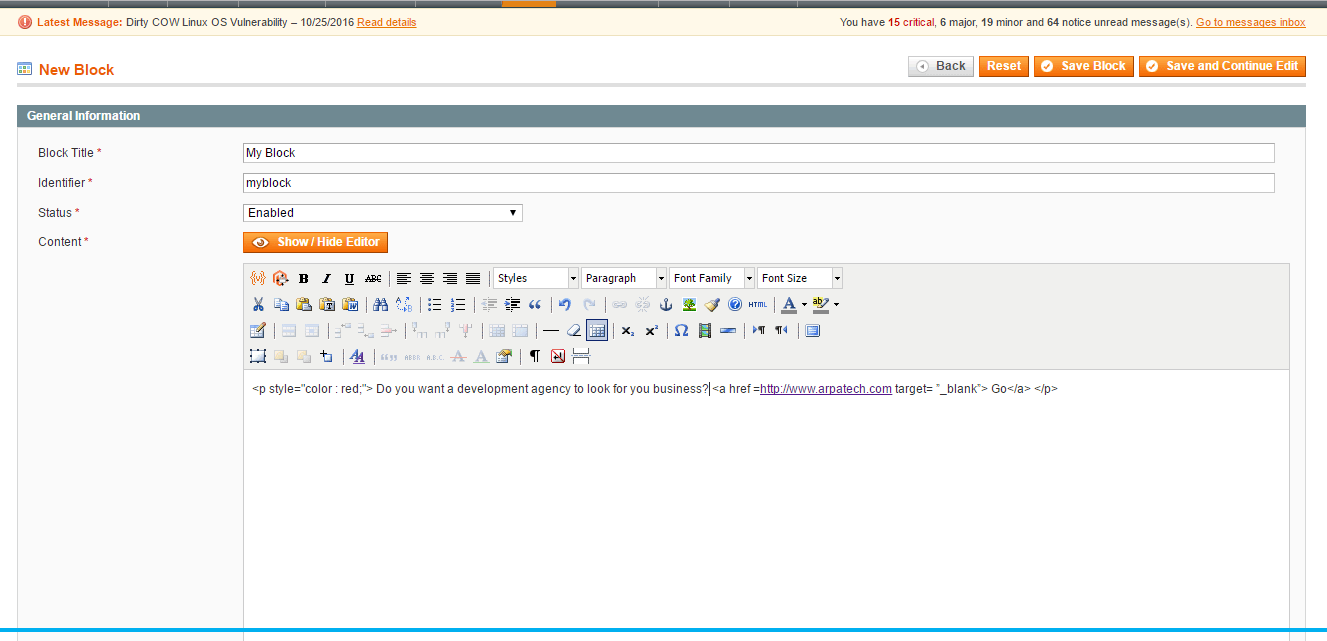The image size is (1327, 641).
Task: Click the Undo arrow icon
Action: coord(565,305)
